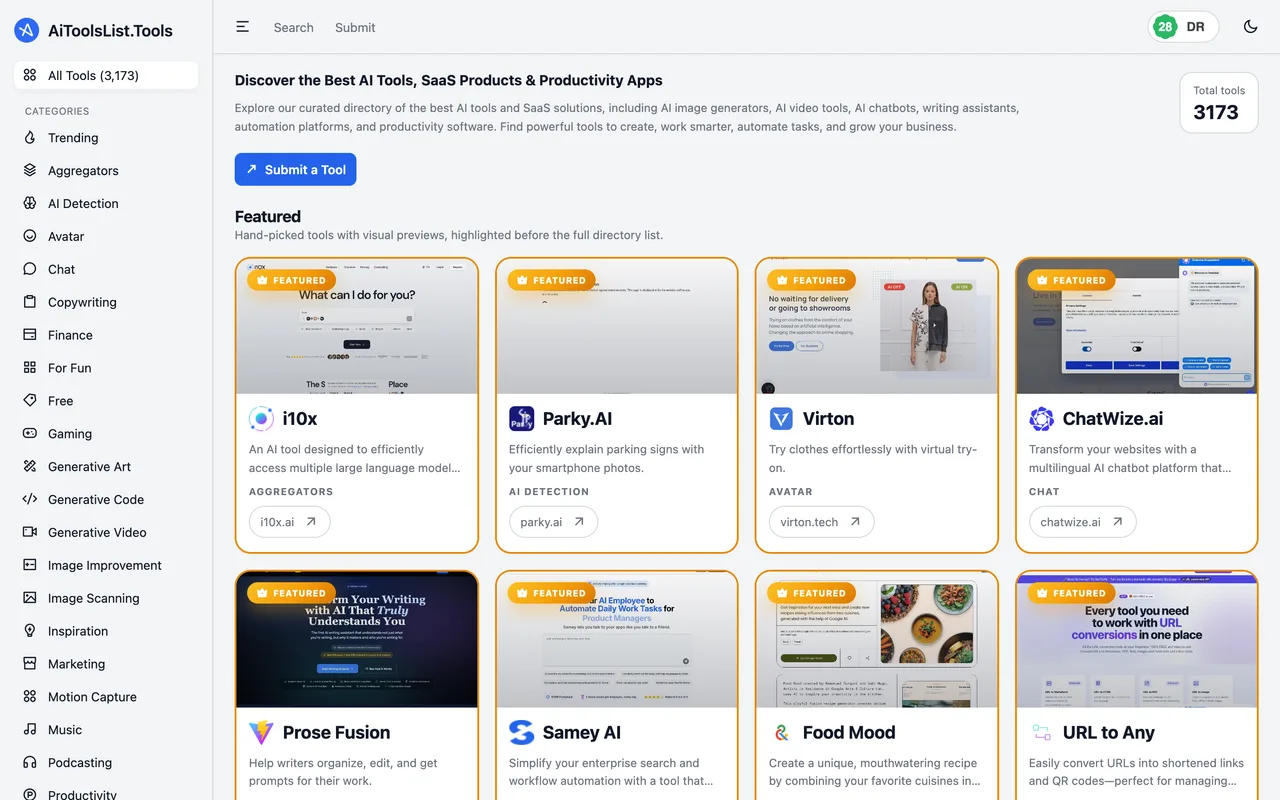Click the Prose Fusion card title
The height and width of the screenshot is (800, 1280).
click(x=336, y=732)
